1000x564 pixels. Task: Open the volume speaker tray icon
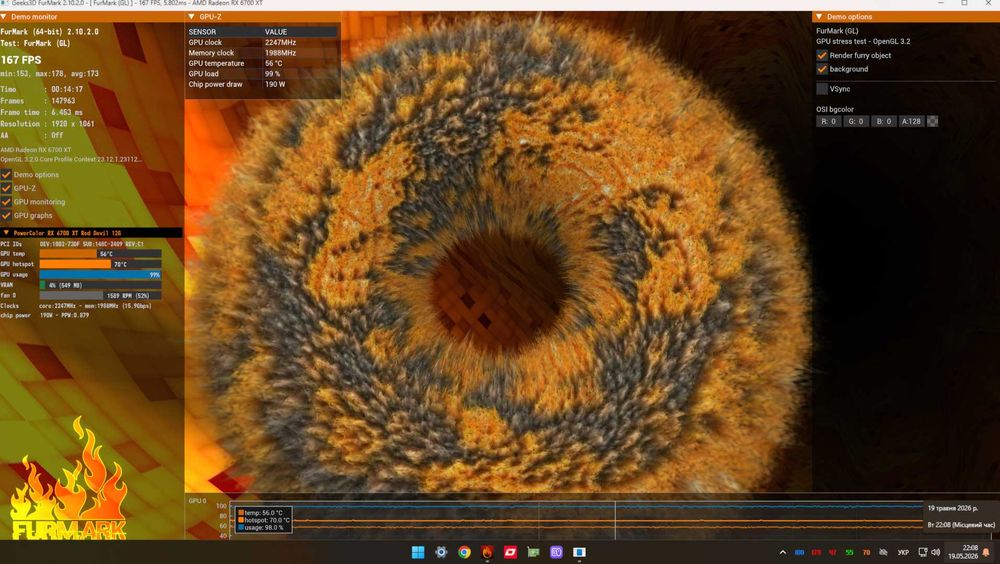pyautogui.click(x=936, y=553)
